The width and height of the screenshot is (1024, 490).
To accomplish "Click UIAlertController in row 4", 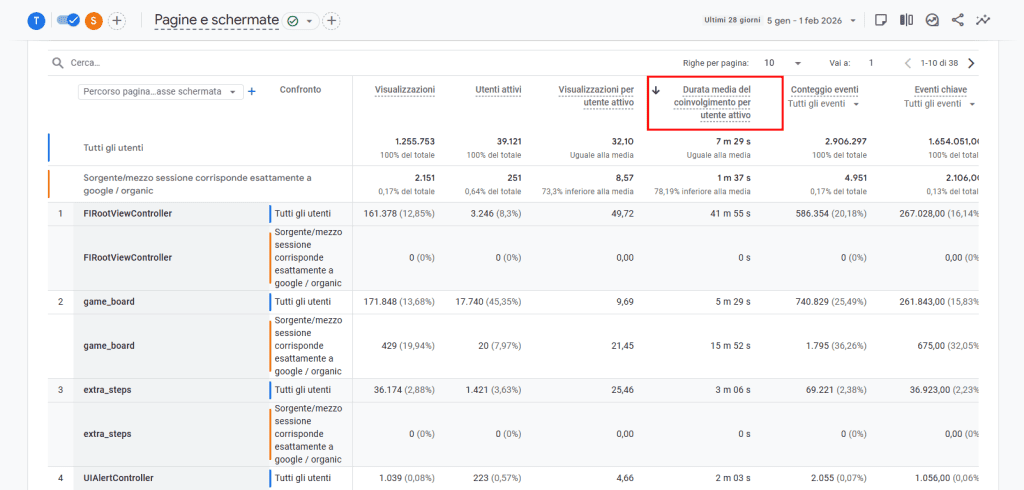I will tap(119, 478).
